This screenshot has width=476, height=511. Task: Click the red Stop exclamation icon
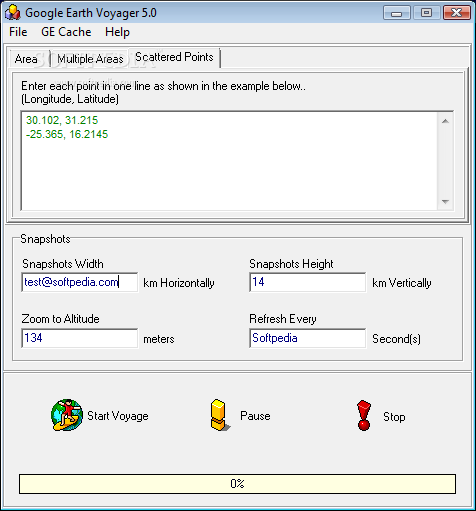[x=364, y=415]
